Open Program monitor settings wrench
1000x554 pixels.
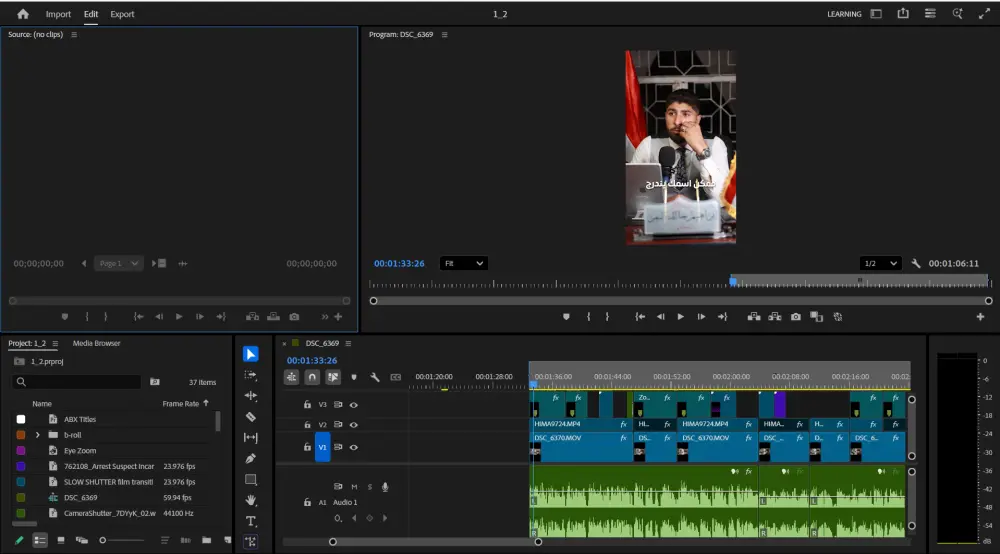[916, 263]
